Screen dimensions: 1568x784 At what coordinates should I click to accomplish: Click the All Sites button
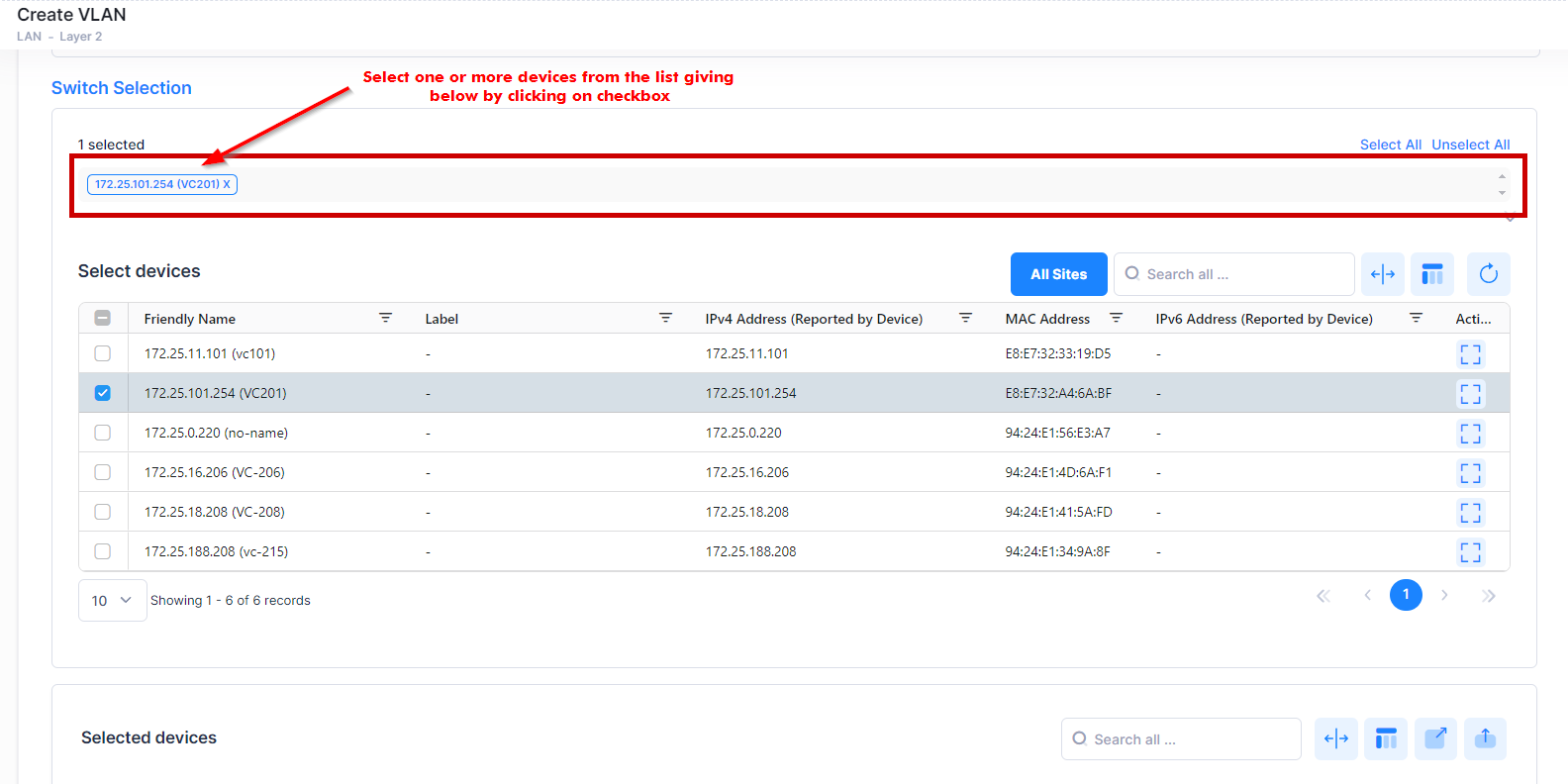point(1058,274)
